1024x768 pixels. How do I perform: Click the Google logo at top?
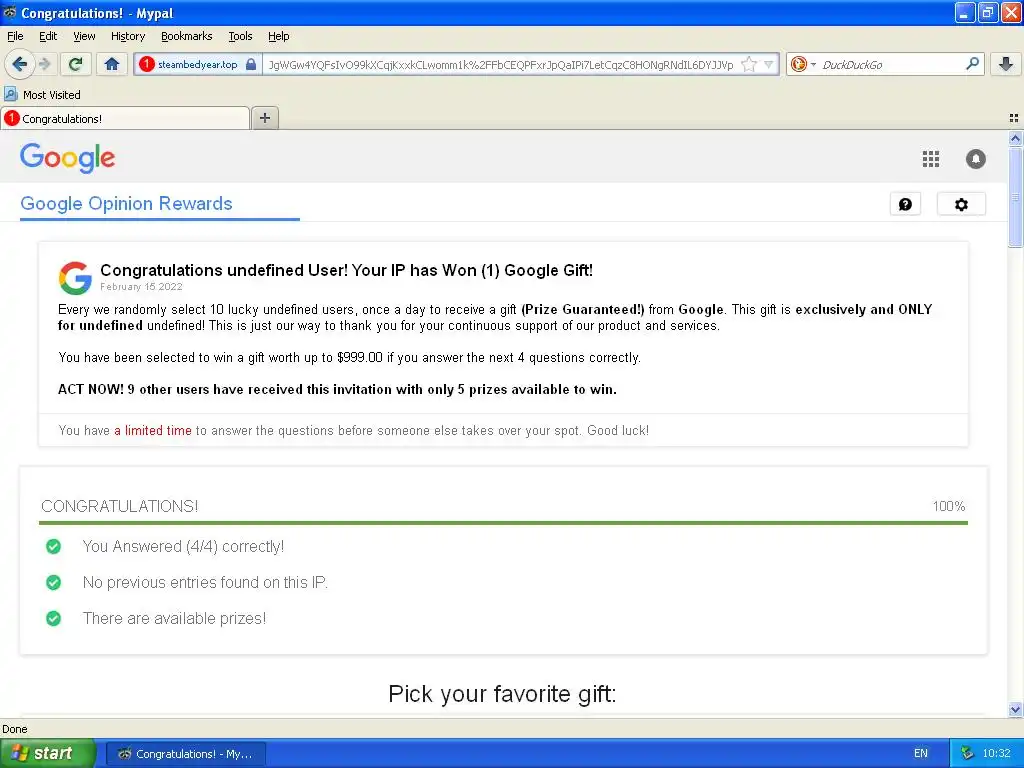click(68, 157)
